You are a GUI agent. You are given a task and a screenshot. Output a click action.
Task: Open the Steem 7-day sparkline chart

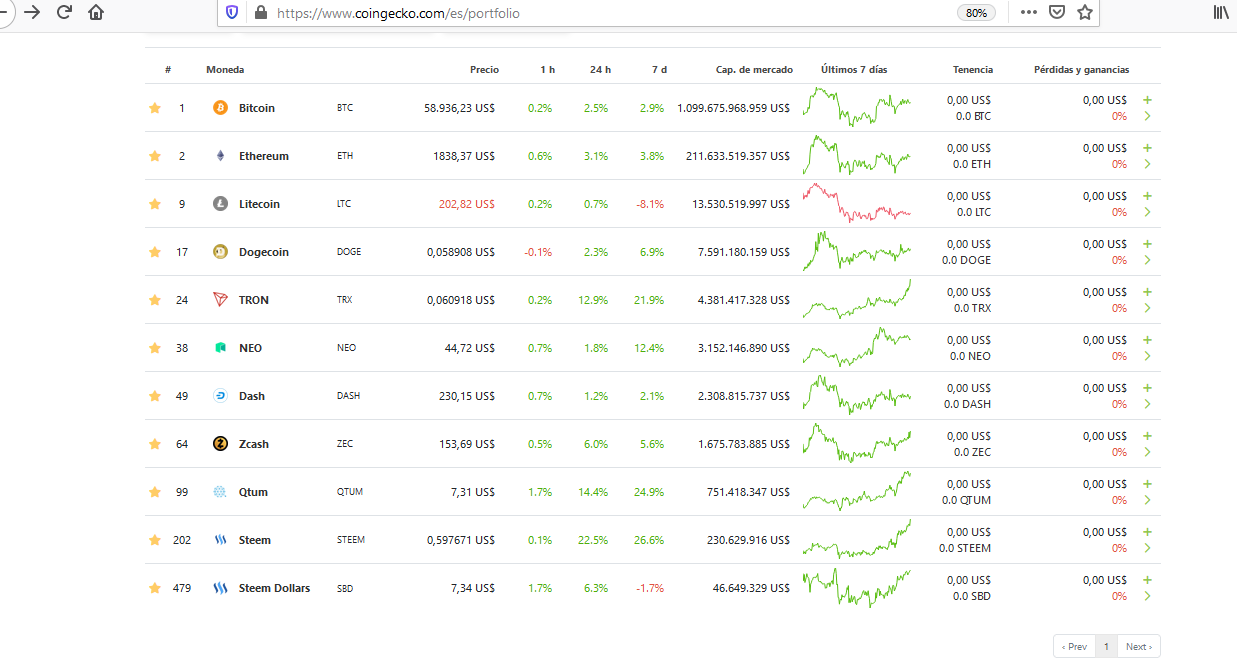[x=856, y=539]
